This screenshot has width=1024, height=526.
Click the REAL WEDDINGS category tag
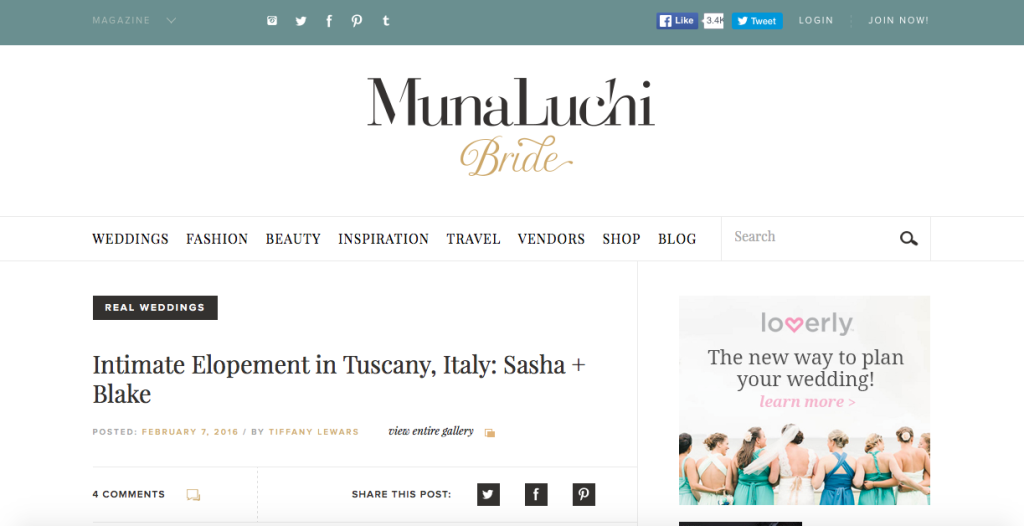coord(155,308)
